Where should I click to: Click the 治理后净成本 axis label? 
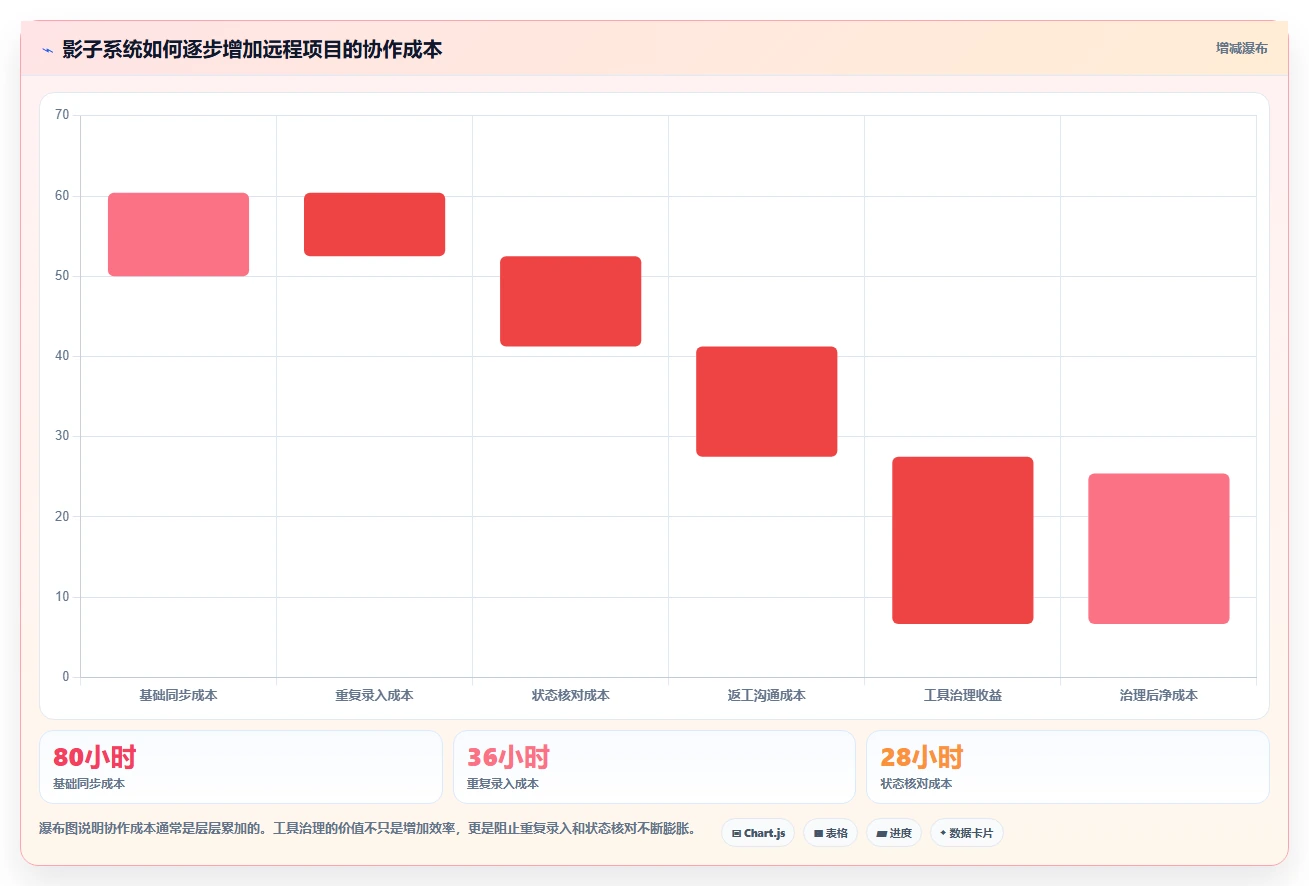click(1158, 695)
